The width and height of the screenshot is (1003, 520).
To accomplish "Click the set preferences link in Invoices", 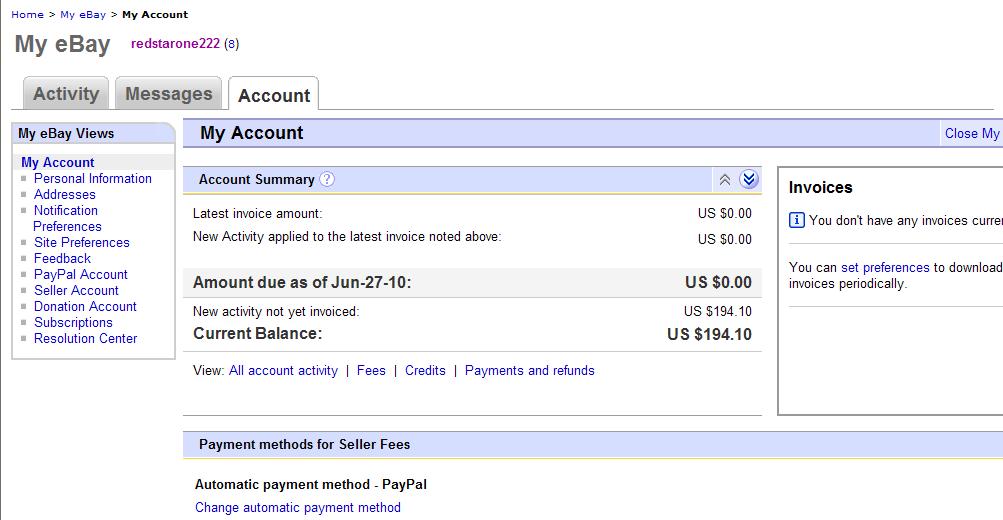I will point(885,267).
